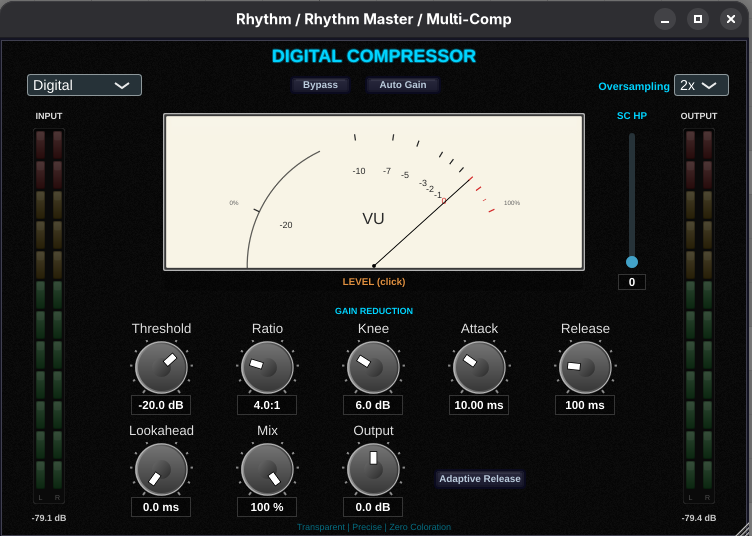Click the Release knob
The image size is (752, 536).
pos(585,367)
